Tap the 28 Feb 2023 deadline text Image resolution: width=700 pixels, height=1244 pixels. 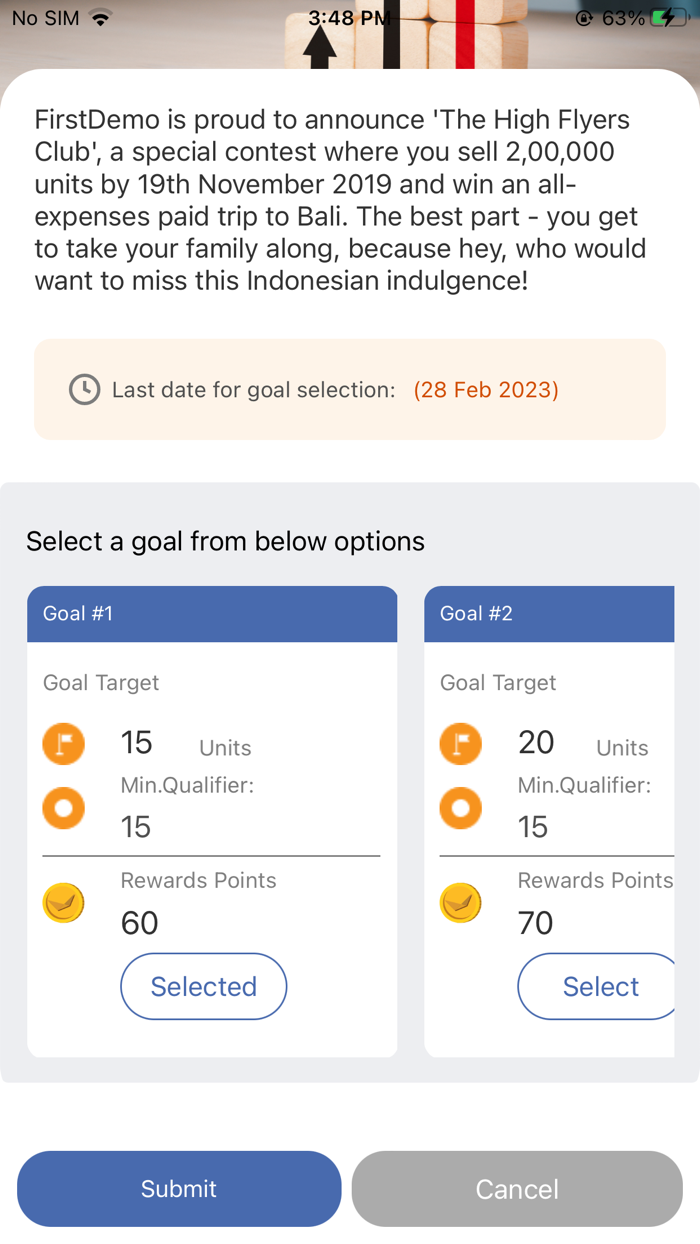486,390
